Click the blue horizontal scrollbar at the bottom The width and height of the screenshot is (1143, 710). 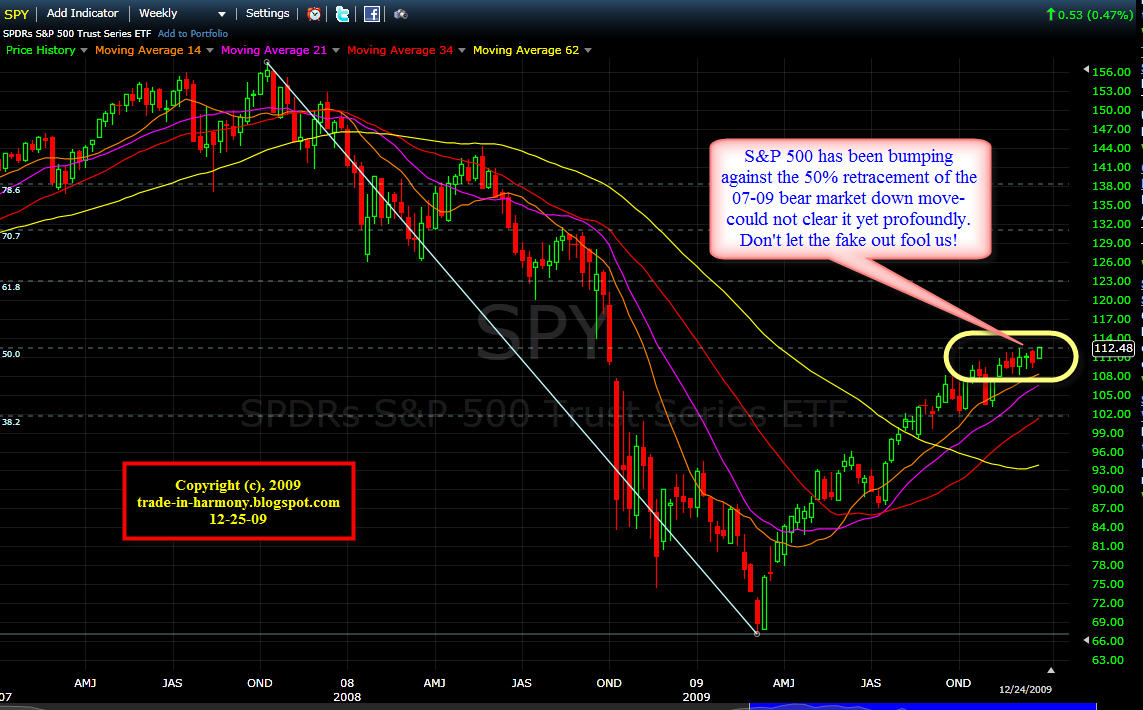[922, 706]
